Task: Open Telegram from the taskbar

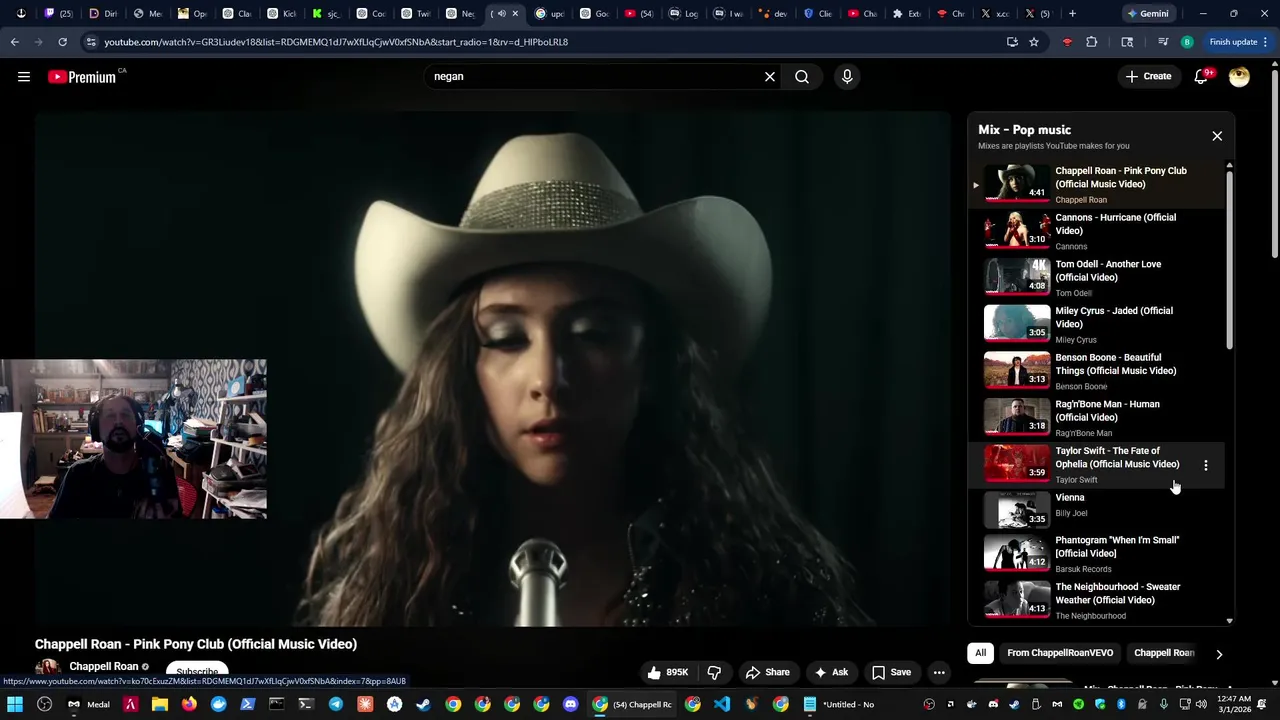Action: pyautogui.click(x=336, y=704)
